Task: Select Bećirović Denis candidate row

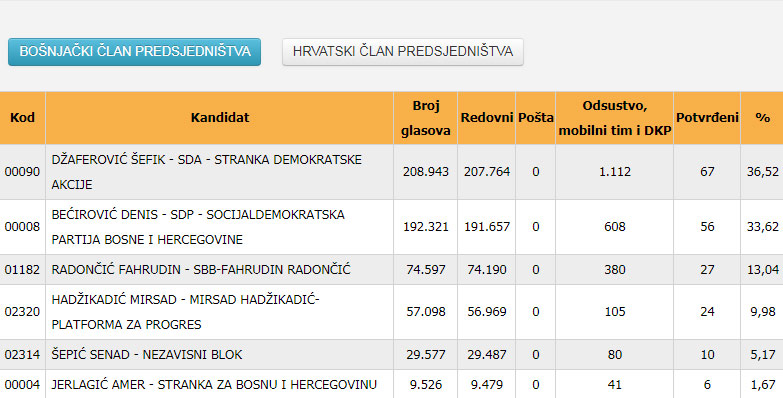Action: pos(392,227)
